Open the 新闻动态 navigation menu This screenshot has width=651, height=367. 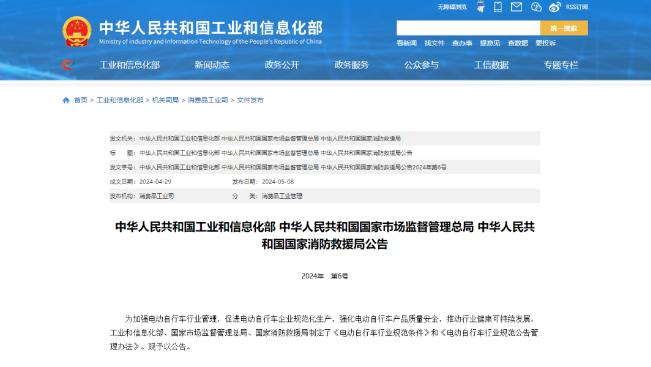click(x=212, y=65)
